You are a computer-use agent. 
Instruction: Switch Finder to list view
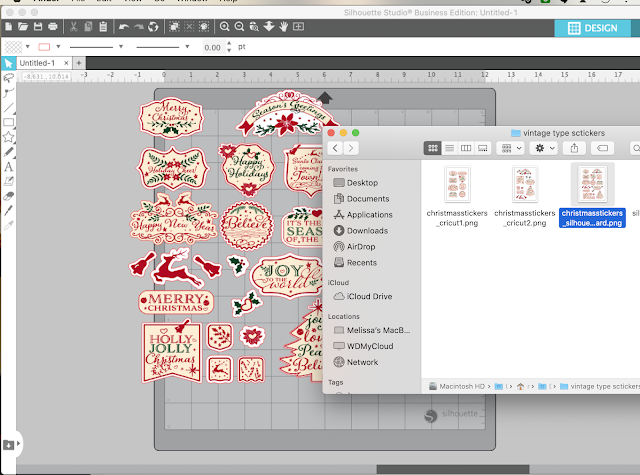click(x=449, y=148)
